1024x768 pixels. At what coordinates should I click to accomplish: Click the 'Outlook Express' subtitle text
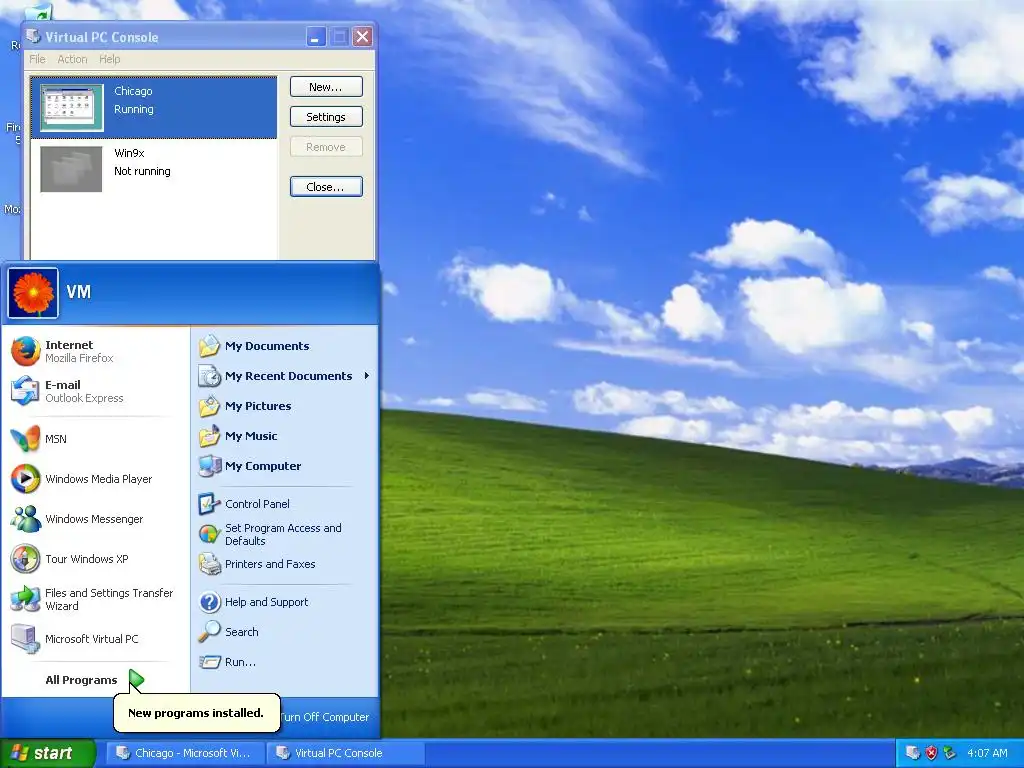pos(84,398)
